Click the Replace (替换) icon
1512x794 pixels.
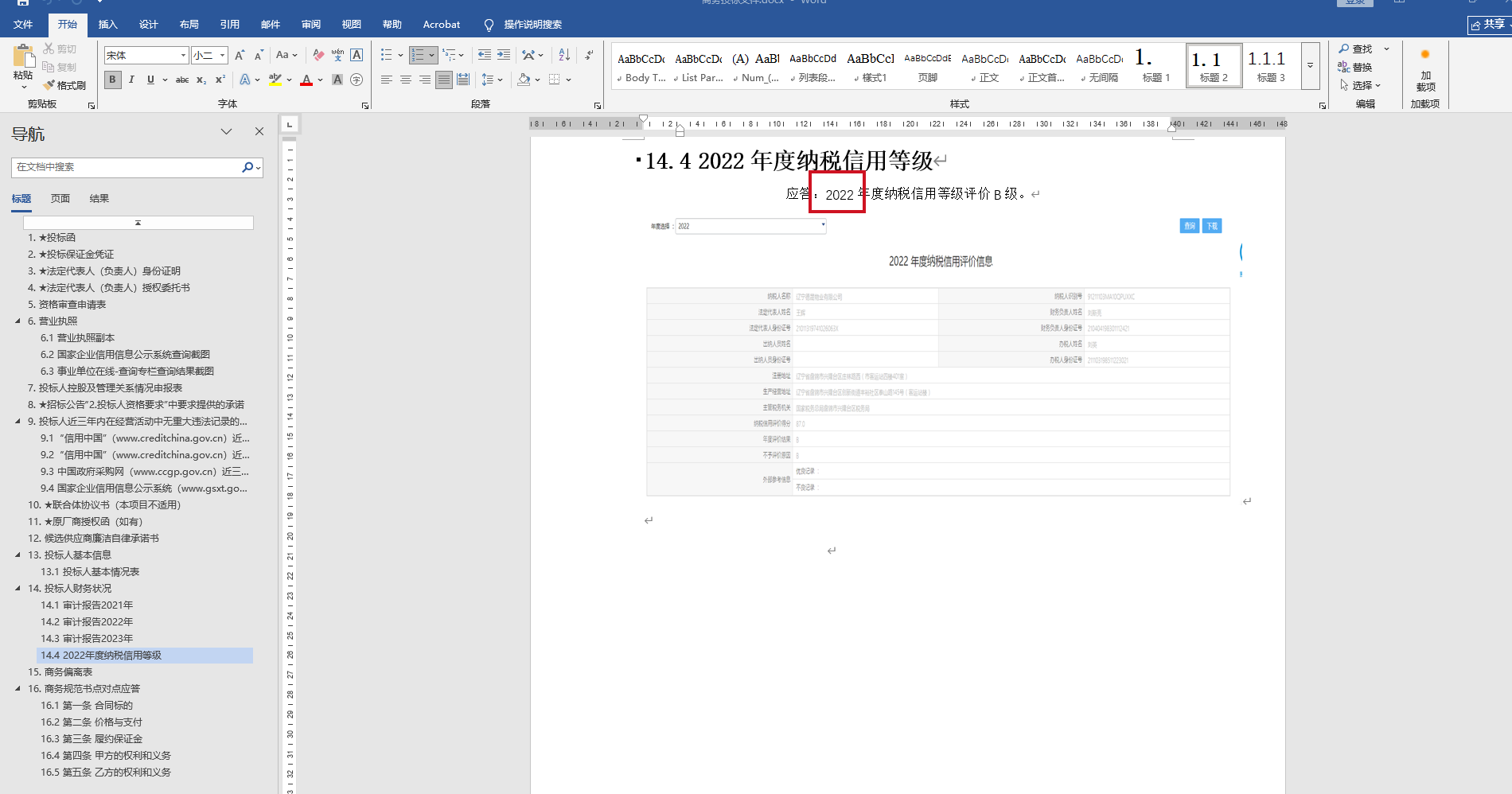pyautogui.click(x=1354, y=67)
